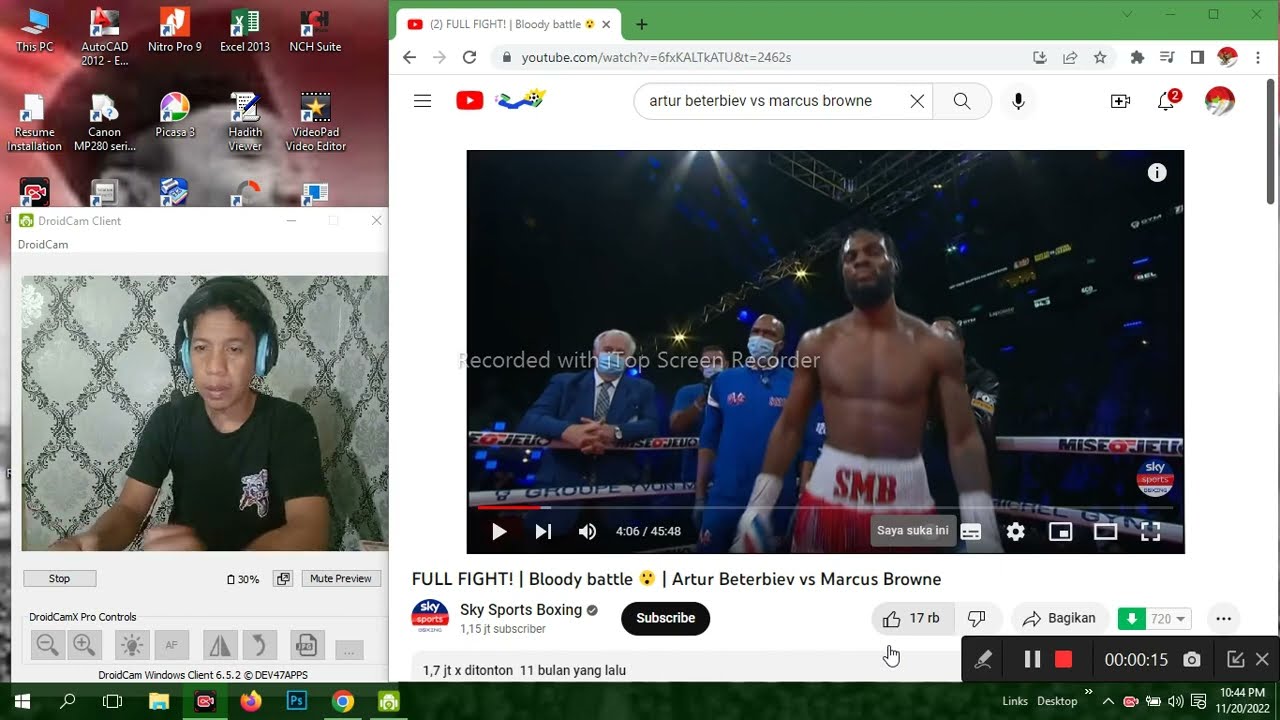Image resolution: width=1280 pixels, height=720 pixels.
Task: Open create video menu
Action: click(x=1120, y=101)
